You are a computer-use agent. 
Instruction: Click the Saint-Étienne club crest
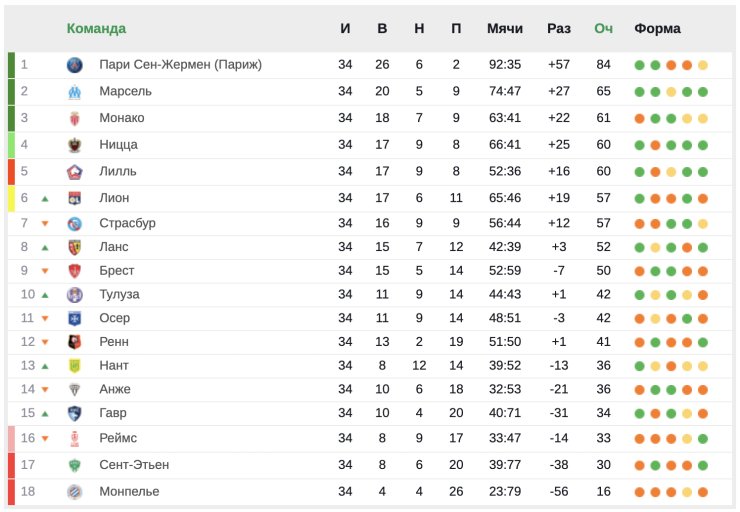74,465
